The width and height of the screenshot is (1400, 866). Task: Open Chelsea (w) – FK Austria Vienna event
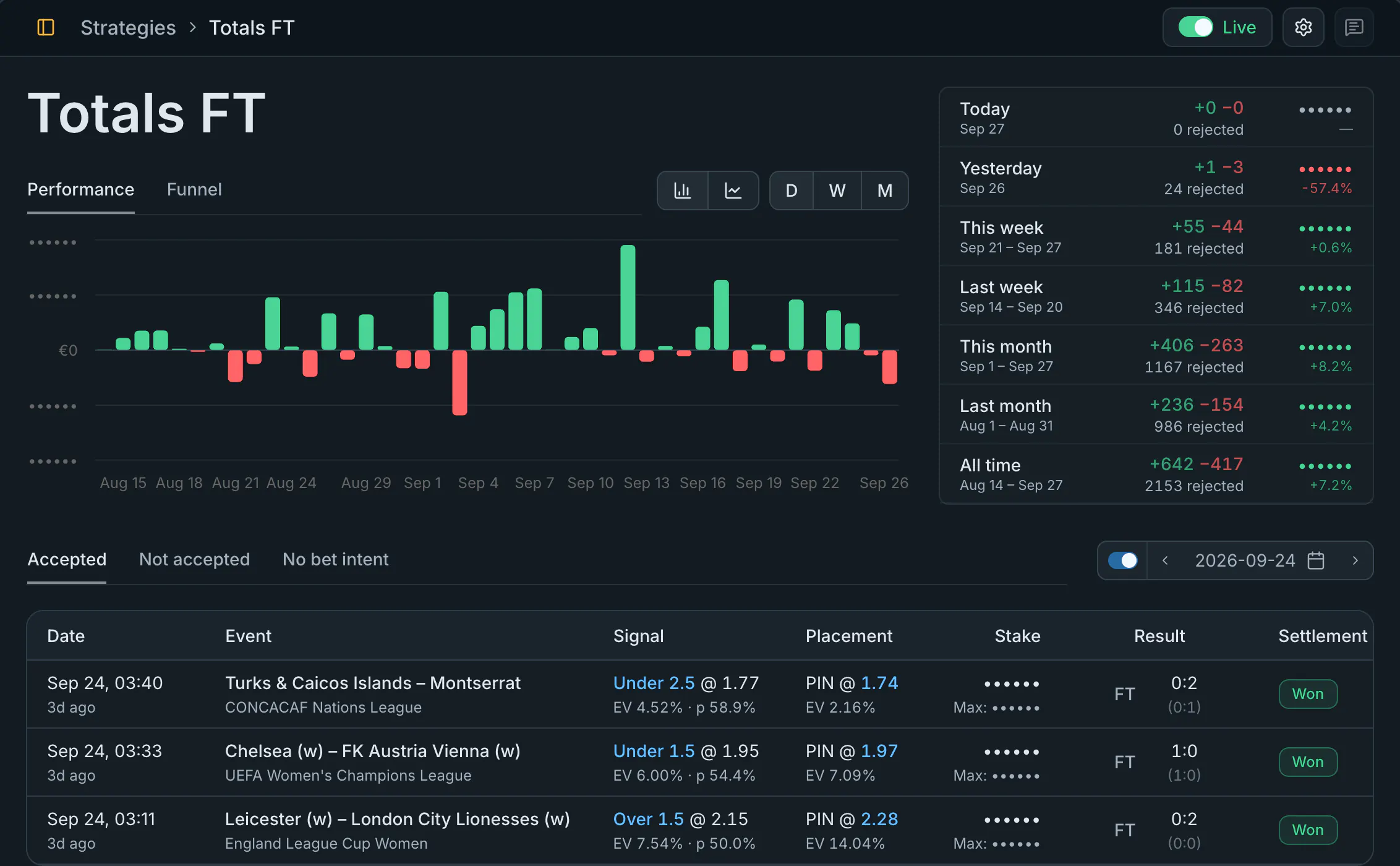coord(373,751)
